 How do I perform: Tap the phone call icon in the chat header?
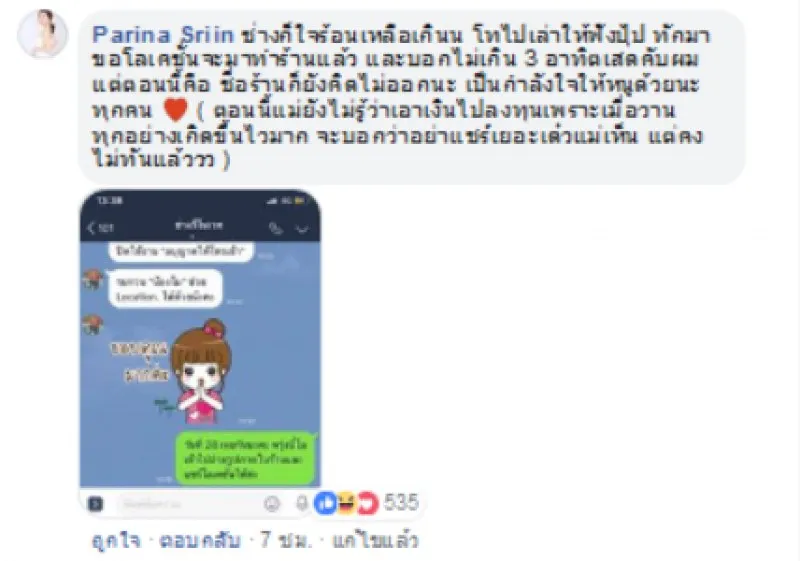pos(276,228)
